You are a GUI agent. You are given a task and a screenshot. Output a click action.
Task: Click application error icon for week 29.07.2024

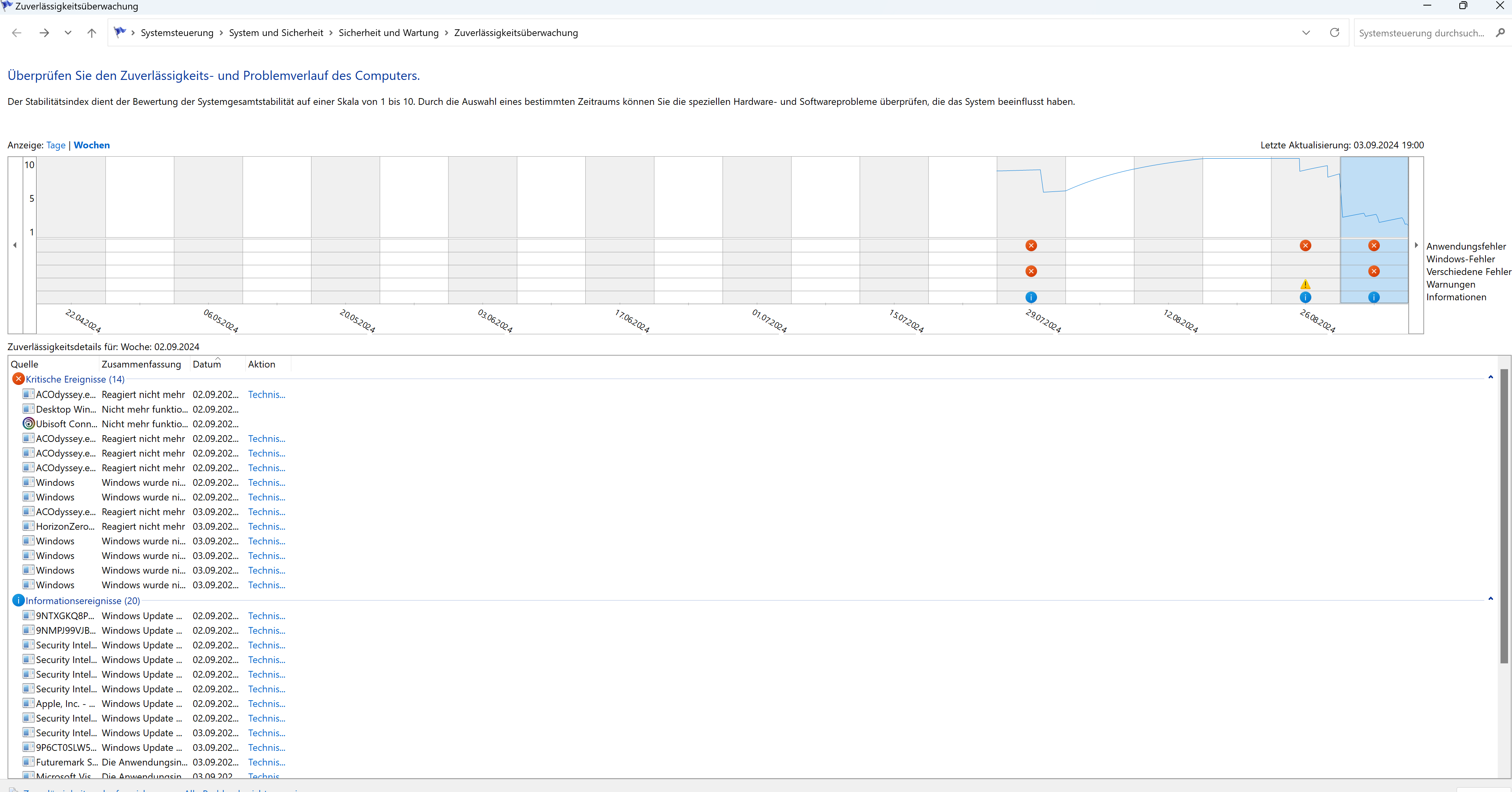(x=1031, y=245)
